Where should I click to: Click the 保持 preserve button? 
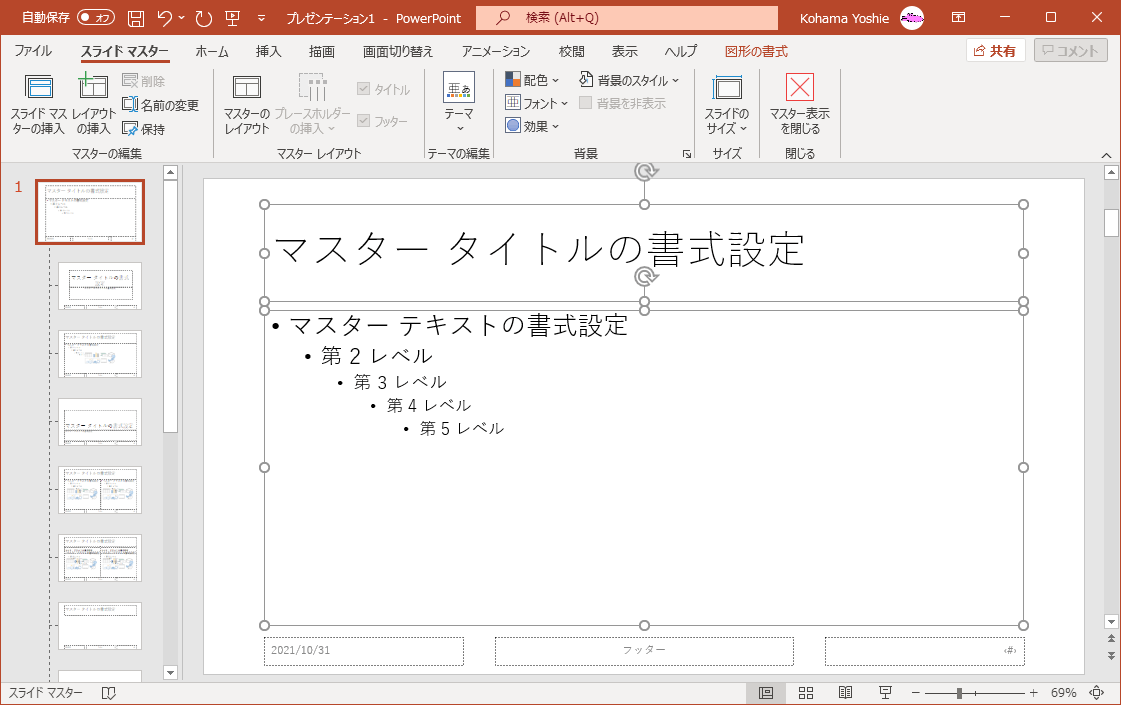(144, 129)
